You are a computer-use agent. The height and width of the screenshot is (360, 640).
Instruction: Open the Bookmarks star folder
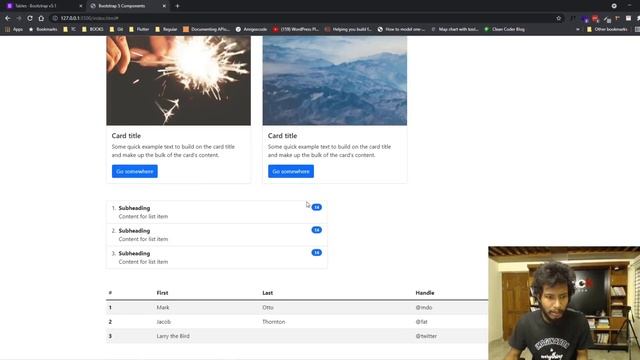pyautogui.click(x=43, y=29)
